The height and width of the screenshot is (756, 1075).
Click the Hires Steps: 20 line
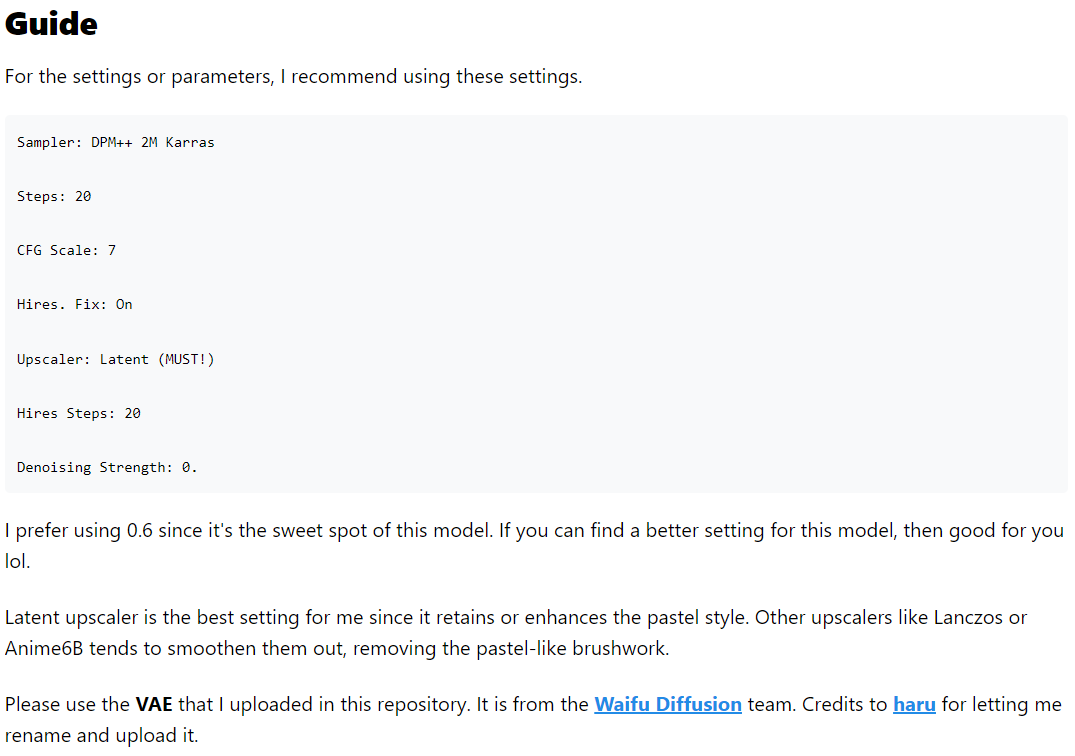(x=78, y=413)
